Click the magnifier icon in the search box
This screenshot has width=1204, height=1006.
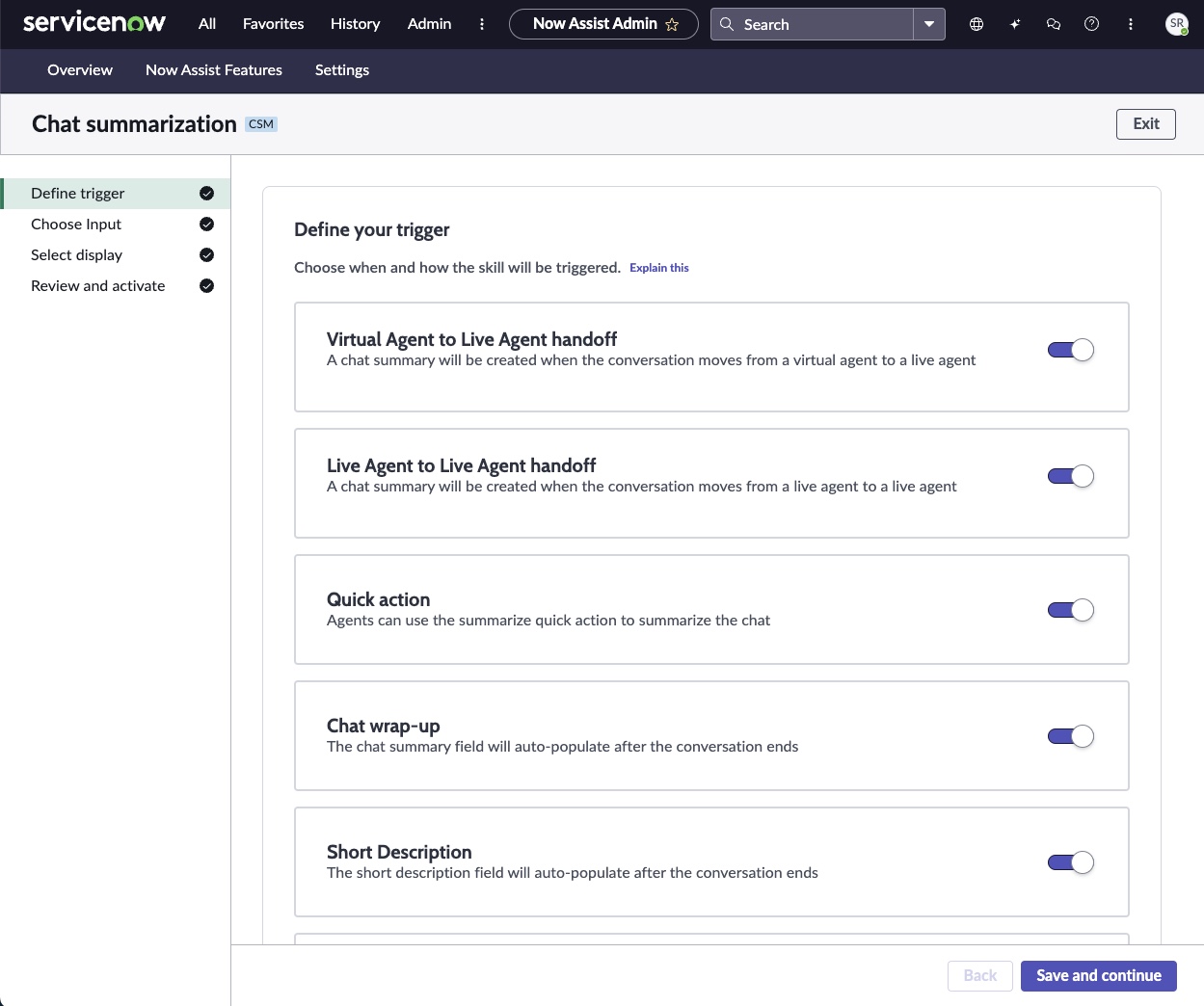click(x=727, y=24)
